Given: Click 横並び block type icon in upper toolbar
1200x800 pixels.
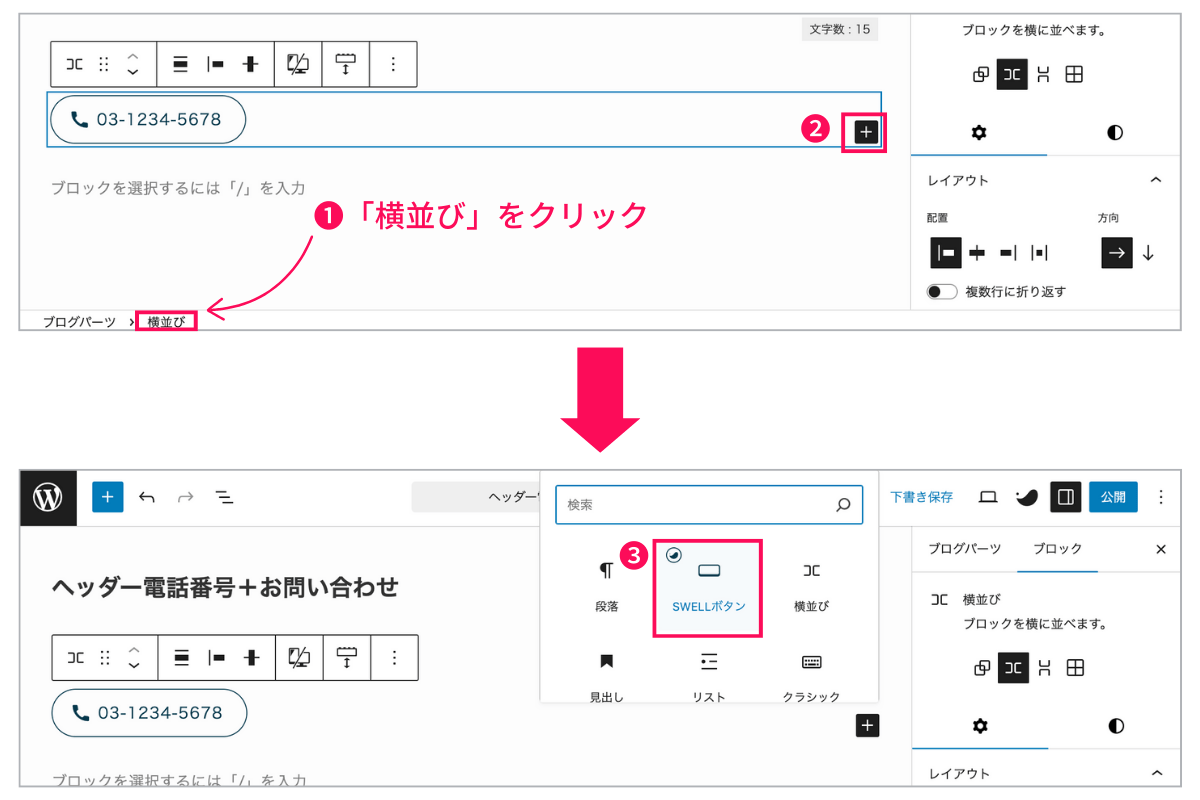Looking at the screenshot, I should click(x=75, y=64).
